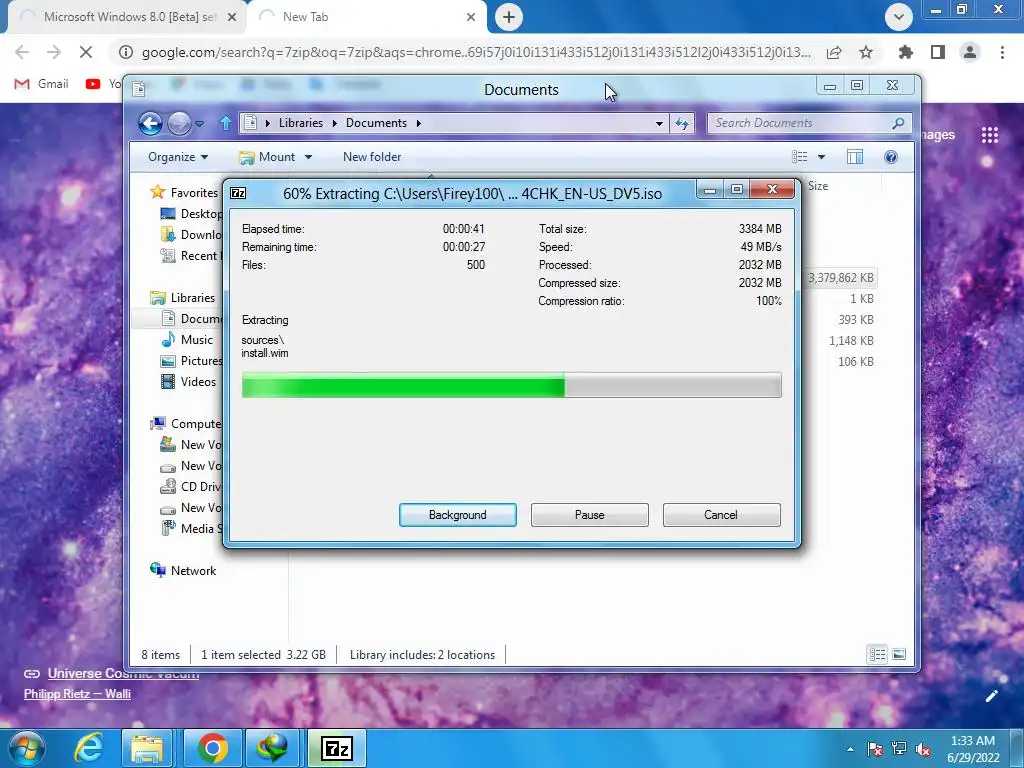Image resolution: width=1024 pixels, height=768 pixels.
Task: Expand the address bar history dropdown
Action: 659,123
